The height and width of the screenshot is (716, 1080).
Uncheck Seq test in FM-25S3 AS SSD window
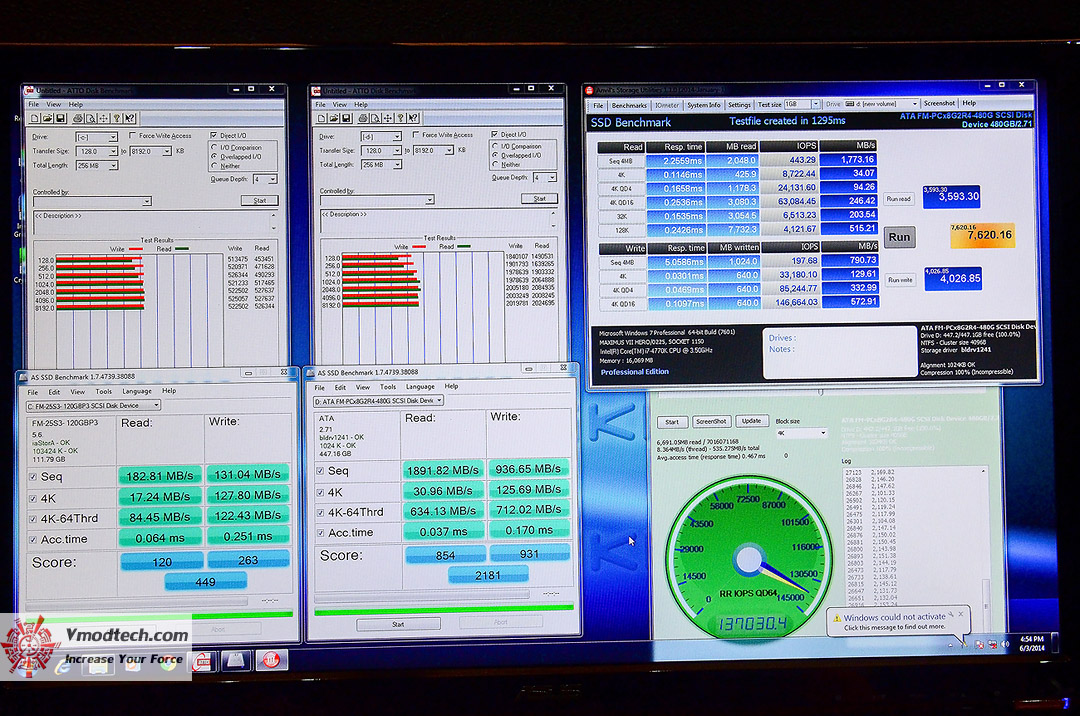(33, 476)
